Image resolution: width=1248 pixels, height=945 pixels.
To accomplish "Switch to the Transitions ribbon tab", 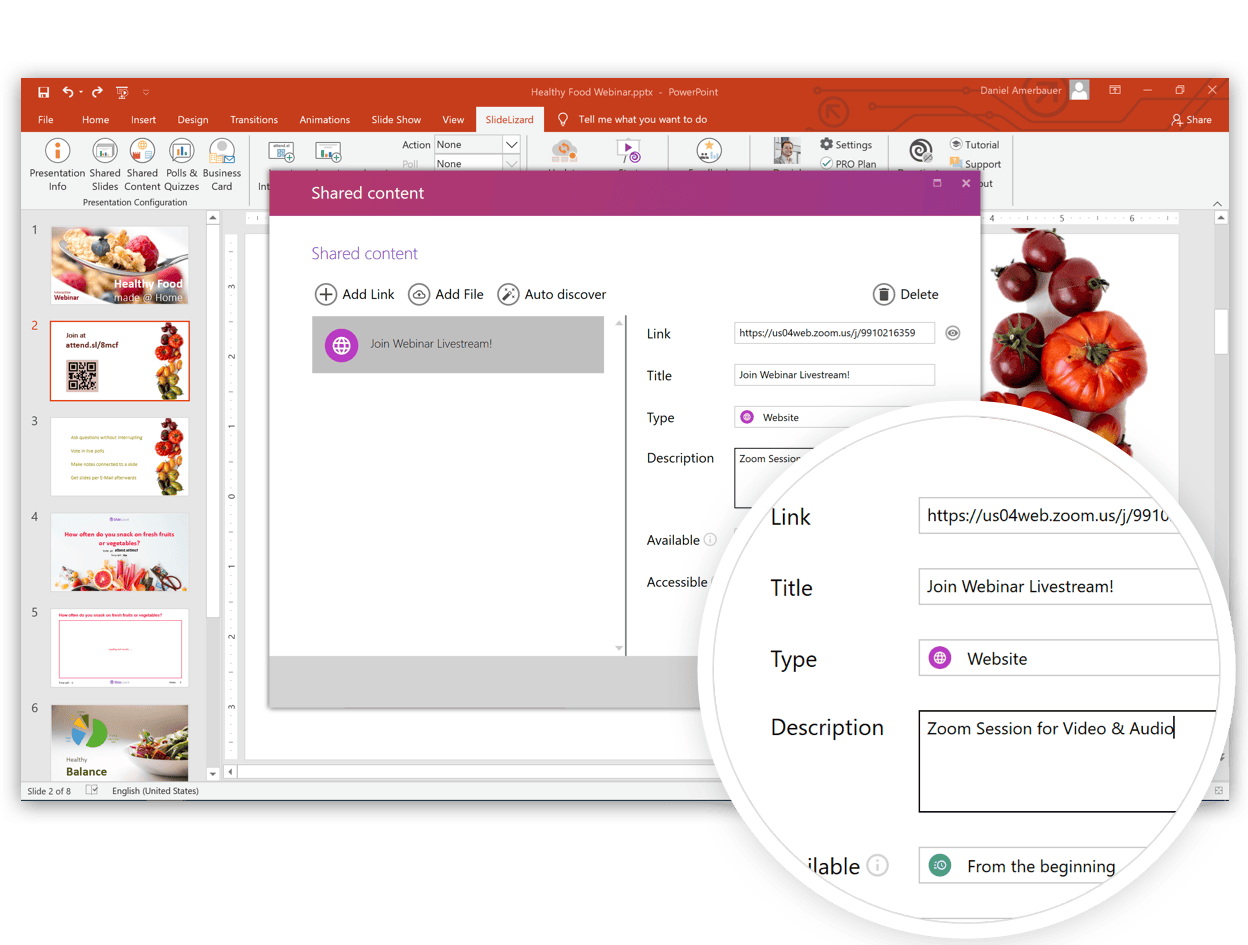I will 254,120.
